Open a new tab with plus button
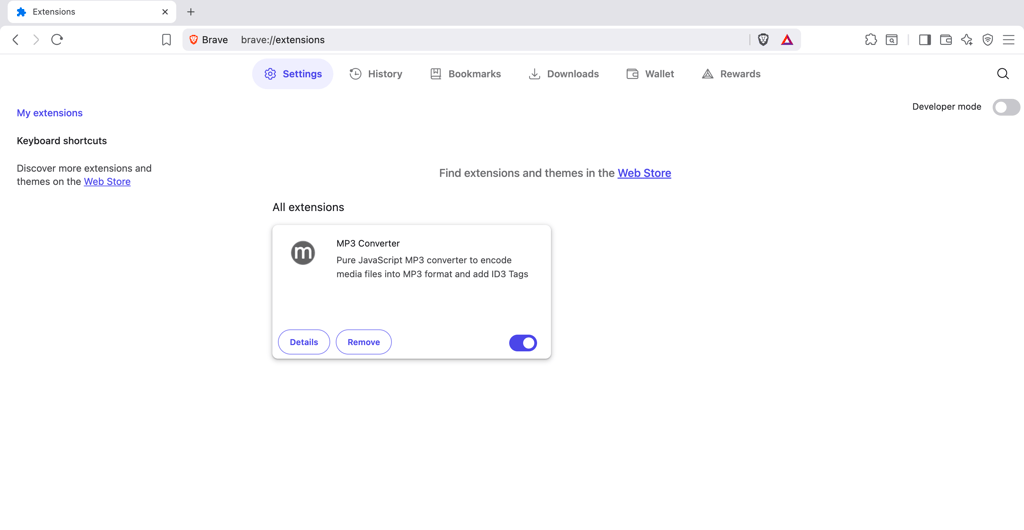The width and height of the screenshot is (1024, 530). [x=191, y=12]
